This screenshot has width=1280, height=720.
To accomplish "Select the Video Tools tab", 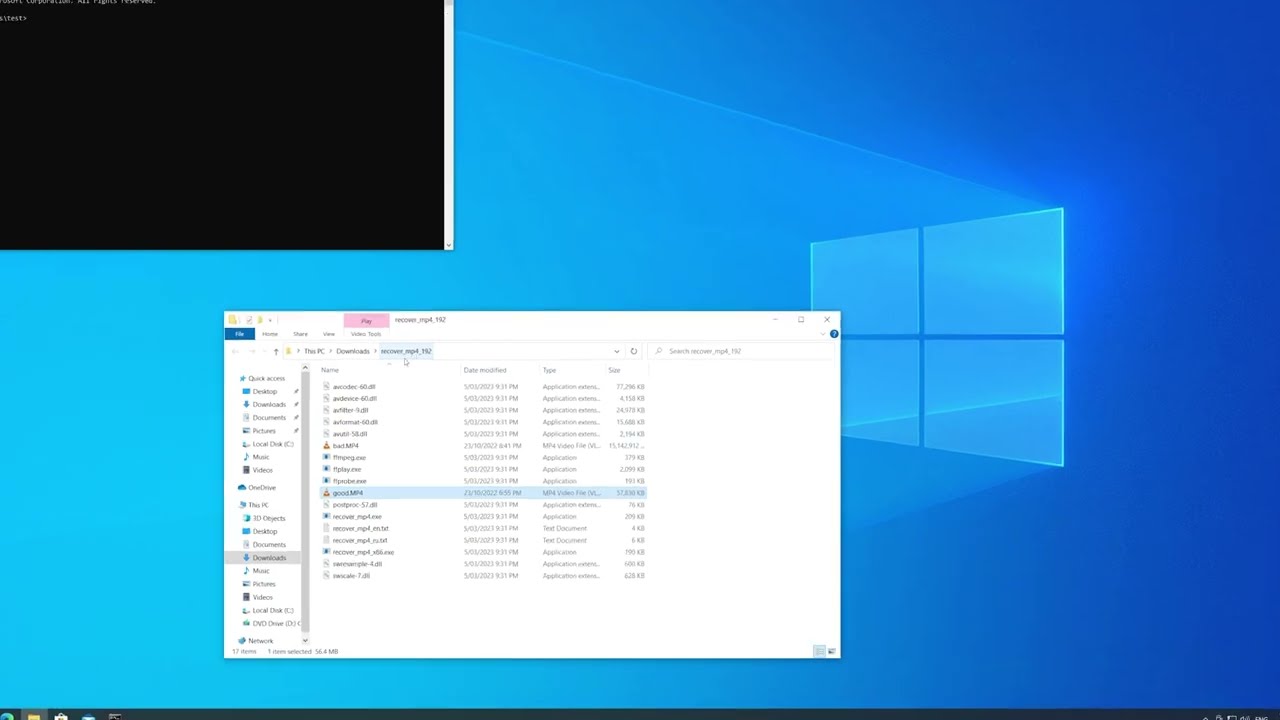I will click(x=366, y=334).
